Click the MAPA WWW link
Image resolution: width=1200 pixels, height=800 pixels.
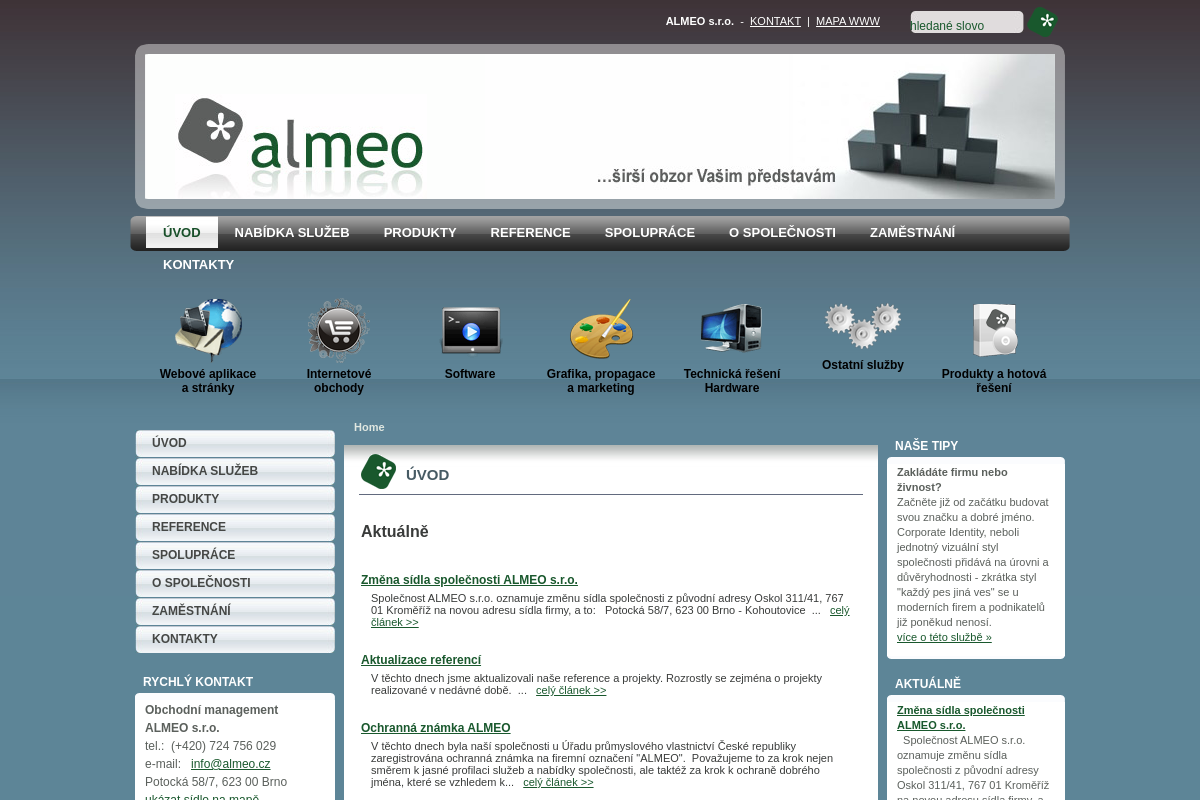point(848,21)
